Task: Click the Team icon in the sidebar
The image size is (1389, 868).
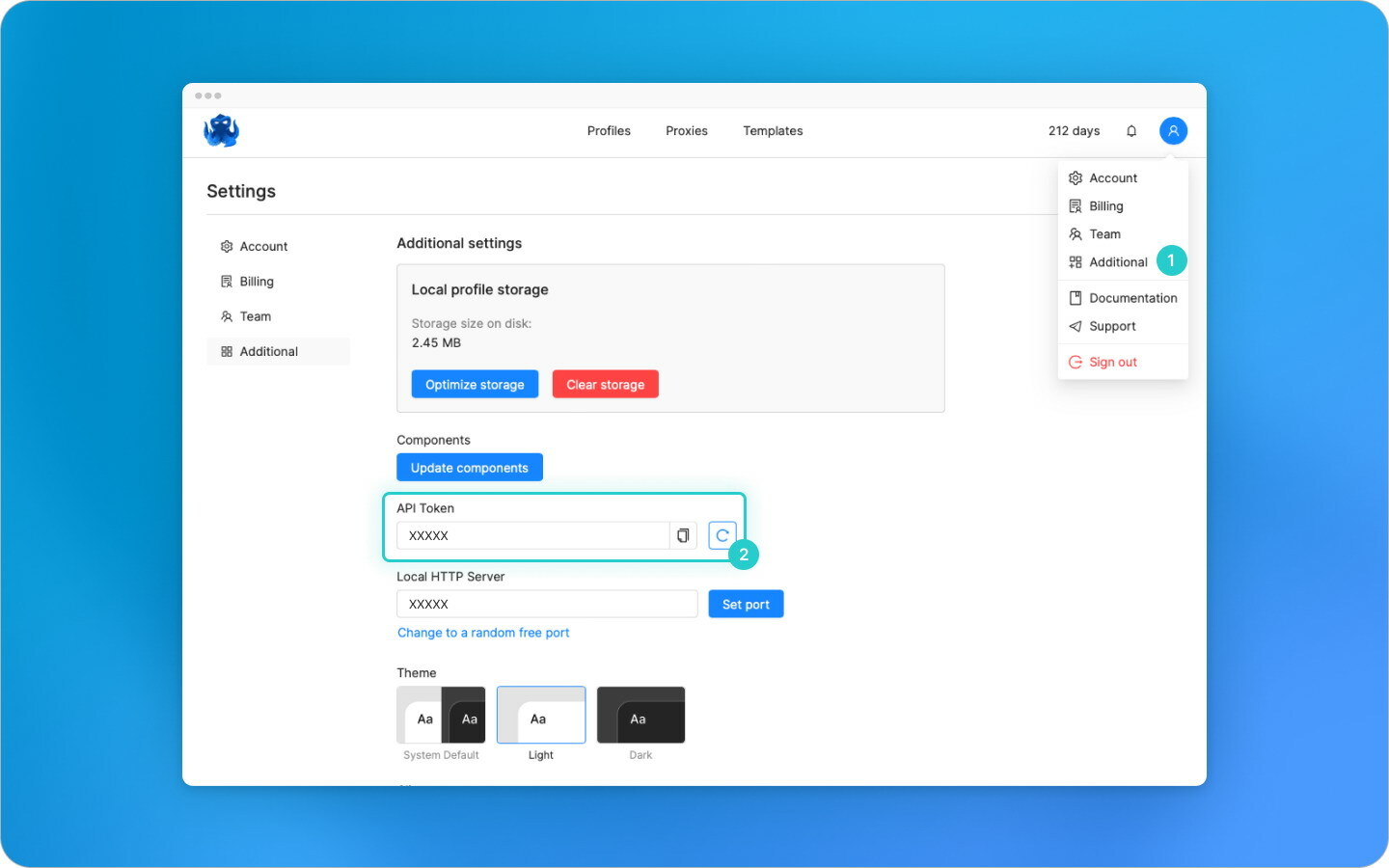Action: pos(227,316)
